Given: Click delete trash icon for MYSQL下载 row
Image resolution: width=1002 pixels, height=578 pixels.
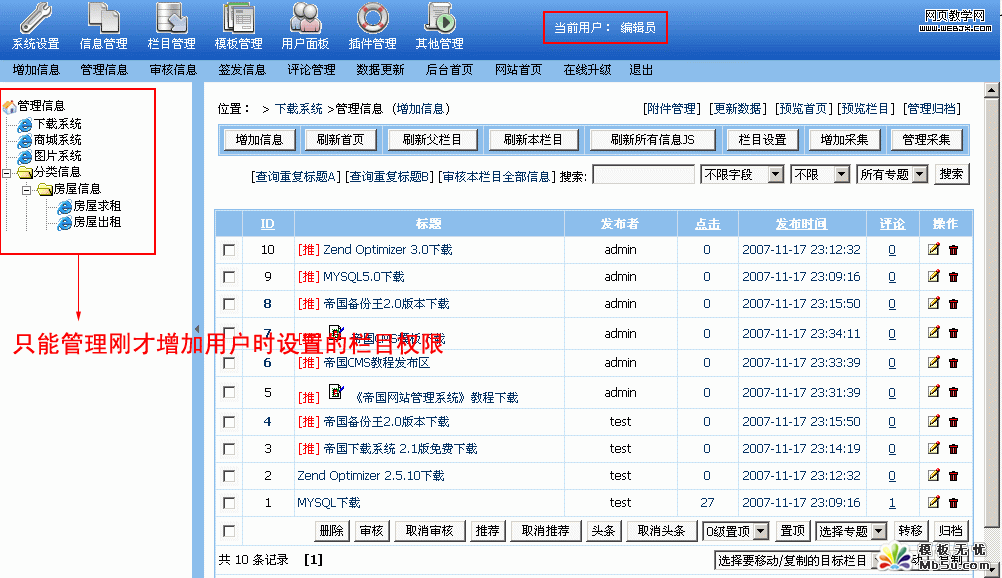Looking at the screenshot, I should (953, 503).
